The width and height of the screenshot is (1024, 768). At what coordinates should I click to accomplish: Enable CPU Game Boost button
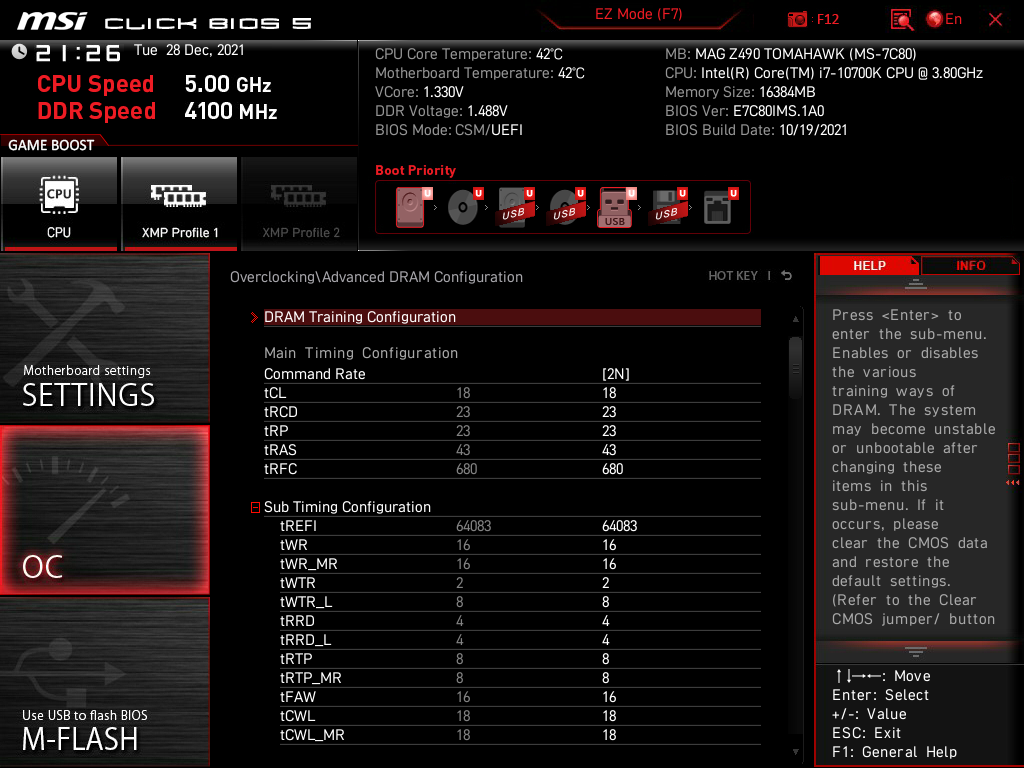tap(59, 203)
